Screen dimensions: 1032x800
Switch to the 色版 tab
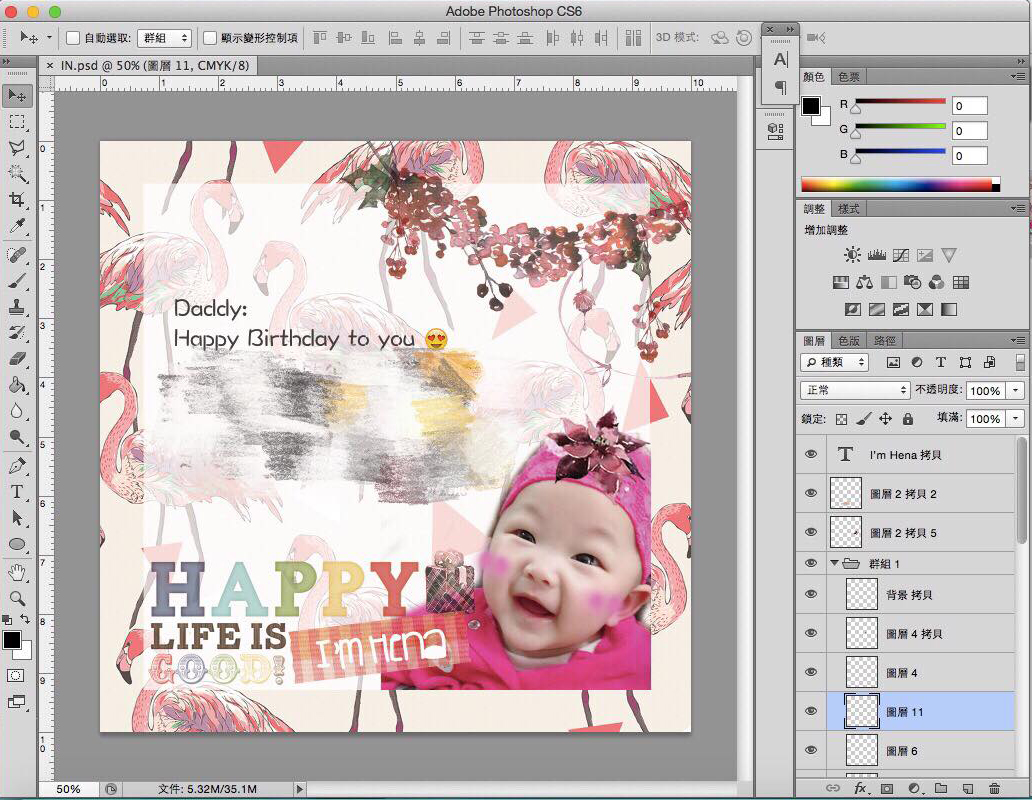849,340
